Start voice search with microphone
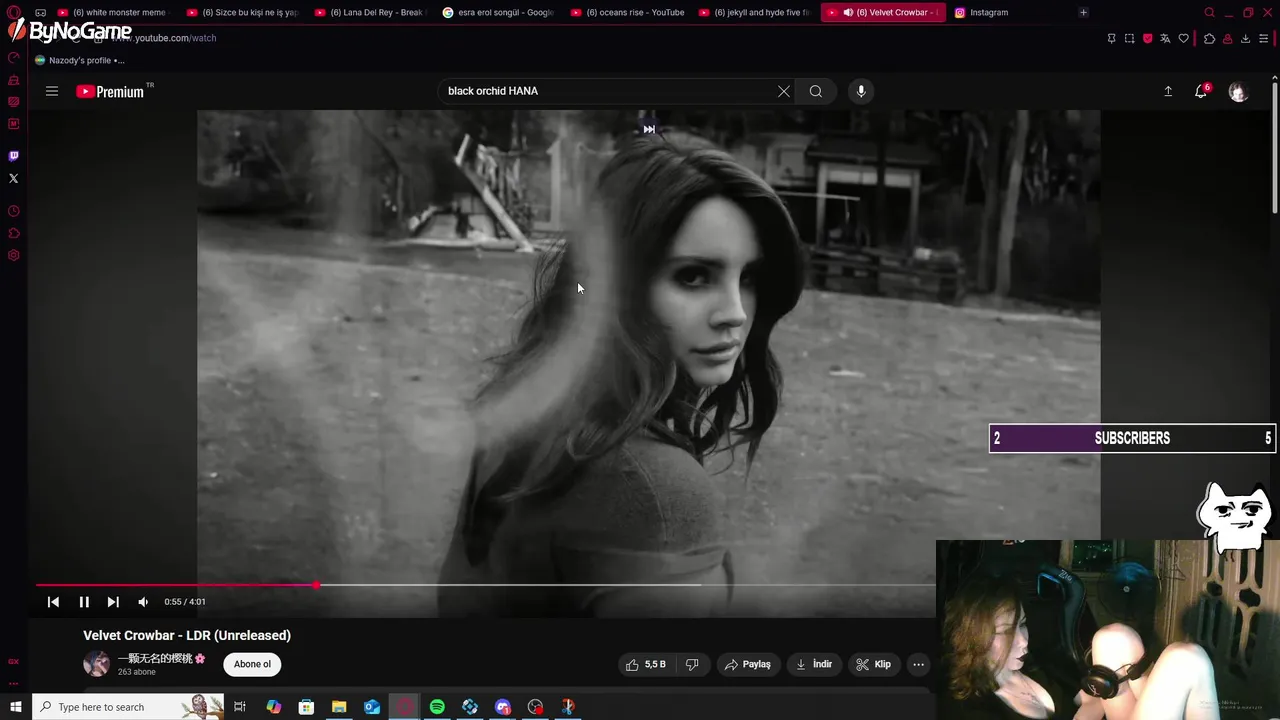 point(861,91)
